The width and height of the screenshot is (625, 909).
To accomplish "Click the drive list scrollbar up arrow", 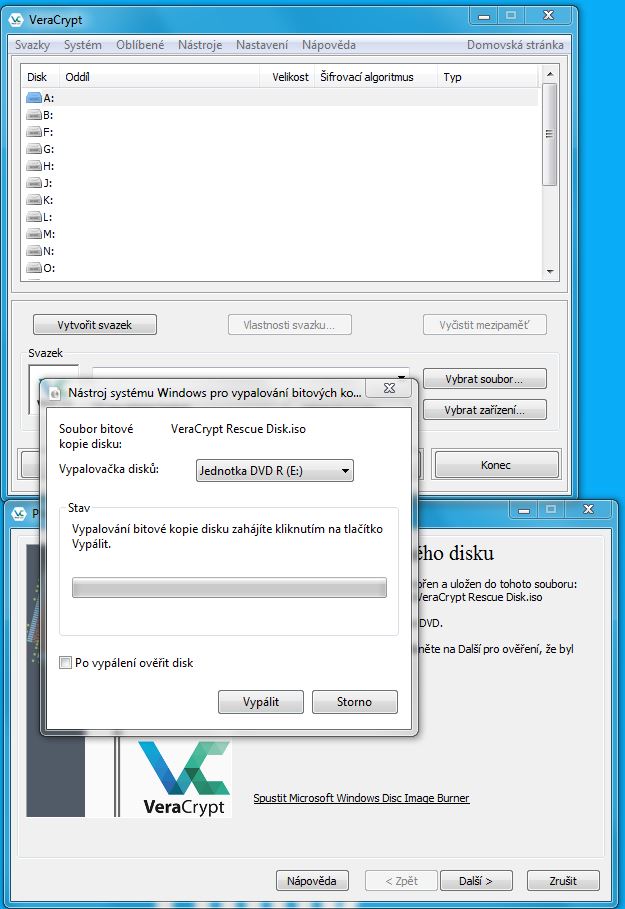I will (x=550, y=74).
